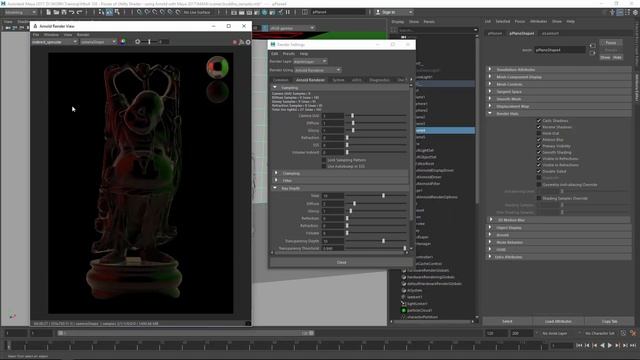The height and width of the screenshot is (360, 640).
Task: Click the red stop render icon
Action: click(x=235, y=42)
